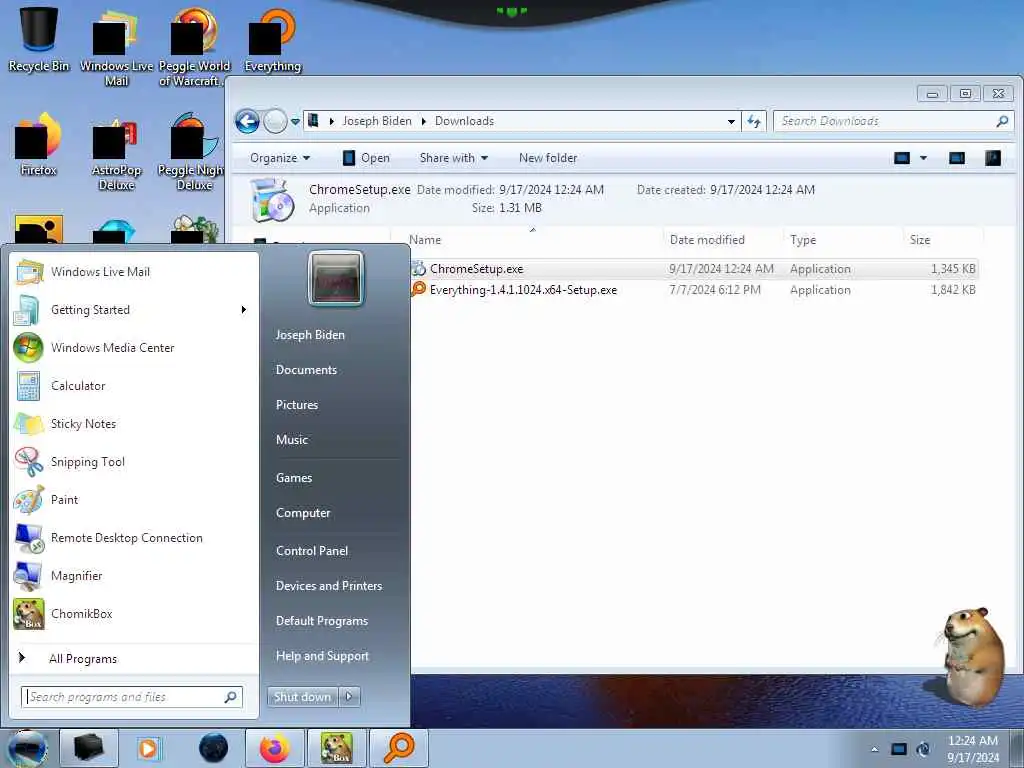1024x768 pixels.
Task: Toggle the preview pane button
Action: click(x=957, y=158)
